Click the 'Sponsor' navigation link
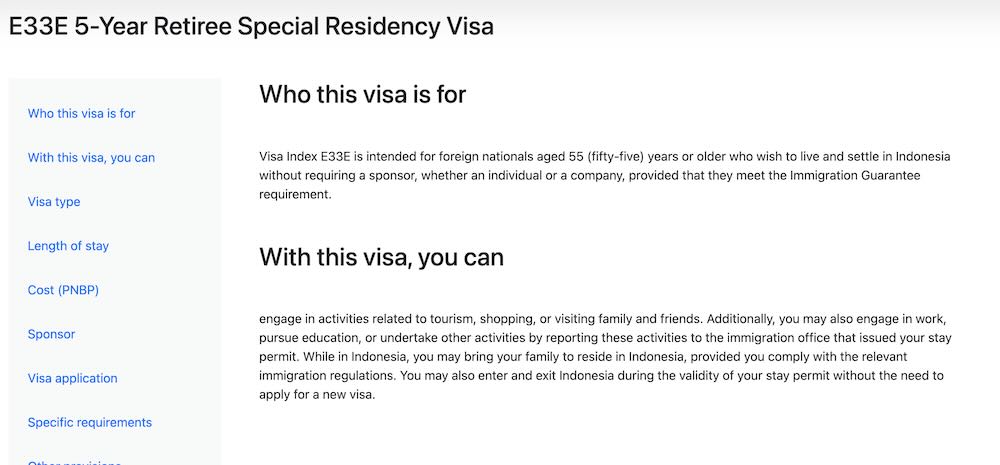This screenshot has width=1000, height=465. click(51, 334)
